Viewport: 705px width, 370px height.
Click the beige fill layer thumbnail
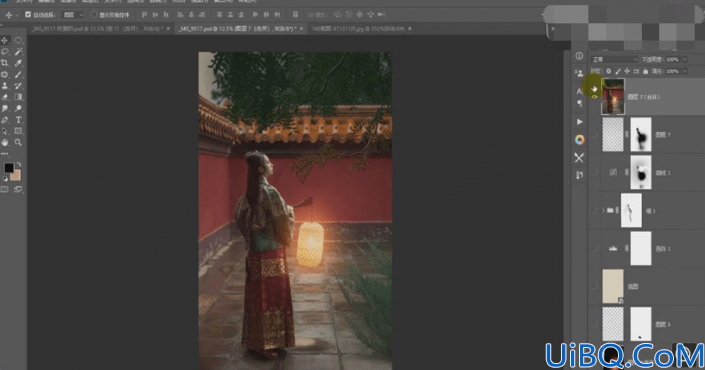[613, 286]
